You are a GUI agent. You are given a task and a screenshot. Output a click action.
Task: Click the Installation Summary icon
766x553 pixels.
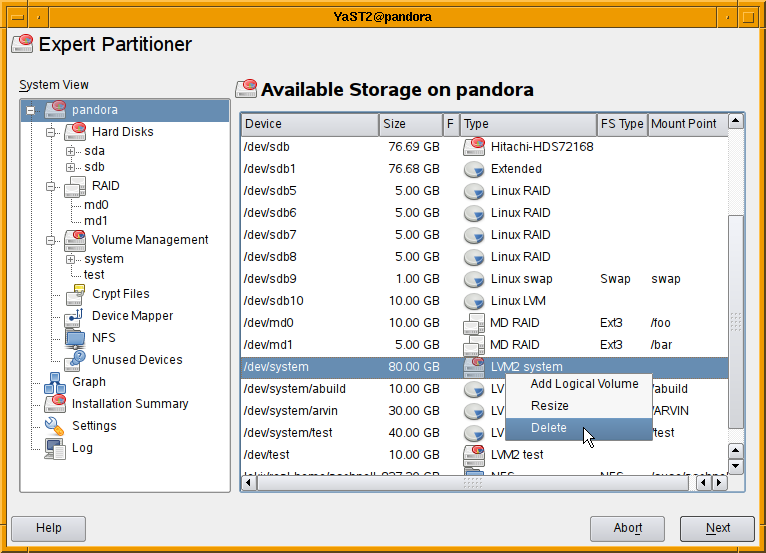(x=55, y=404)
